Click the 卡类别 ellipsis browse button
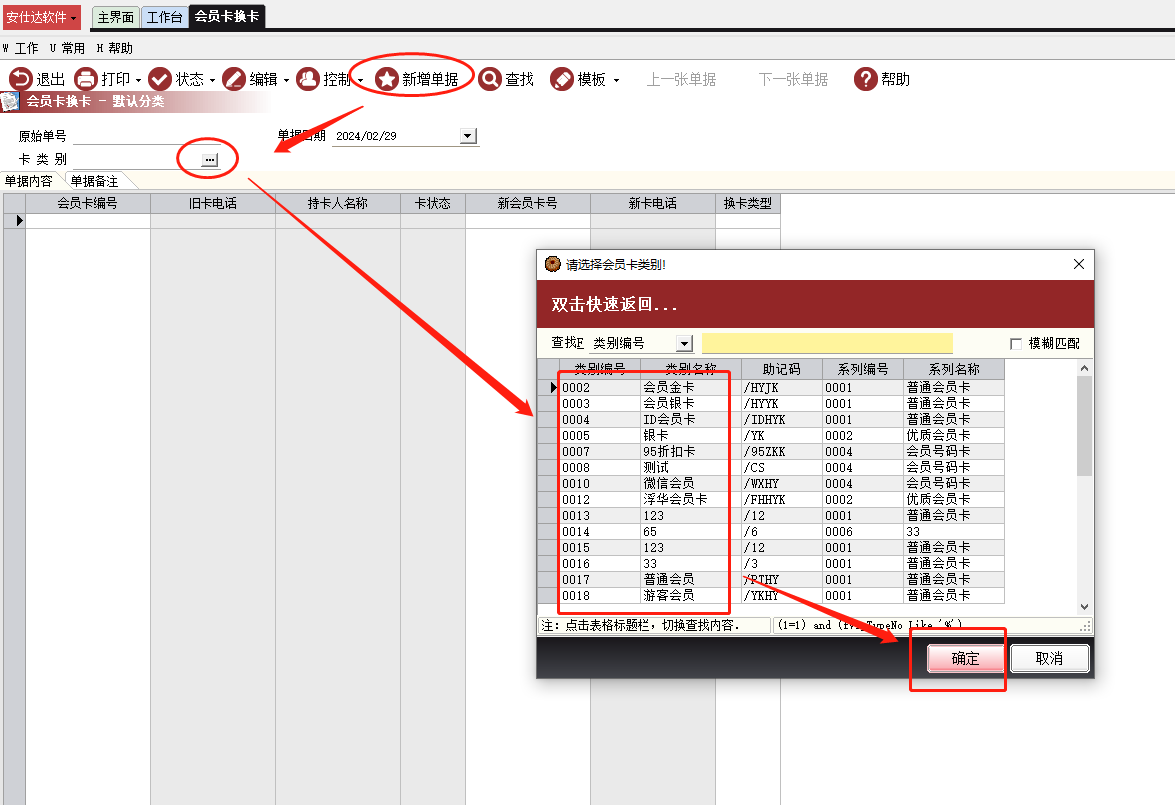Screen dimensions: 1175x805 click(210, 159)
